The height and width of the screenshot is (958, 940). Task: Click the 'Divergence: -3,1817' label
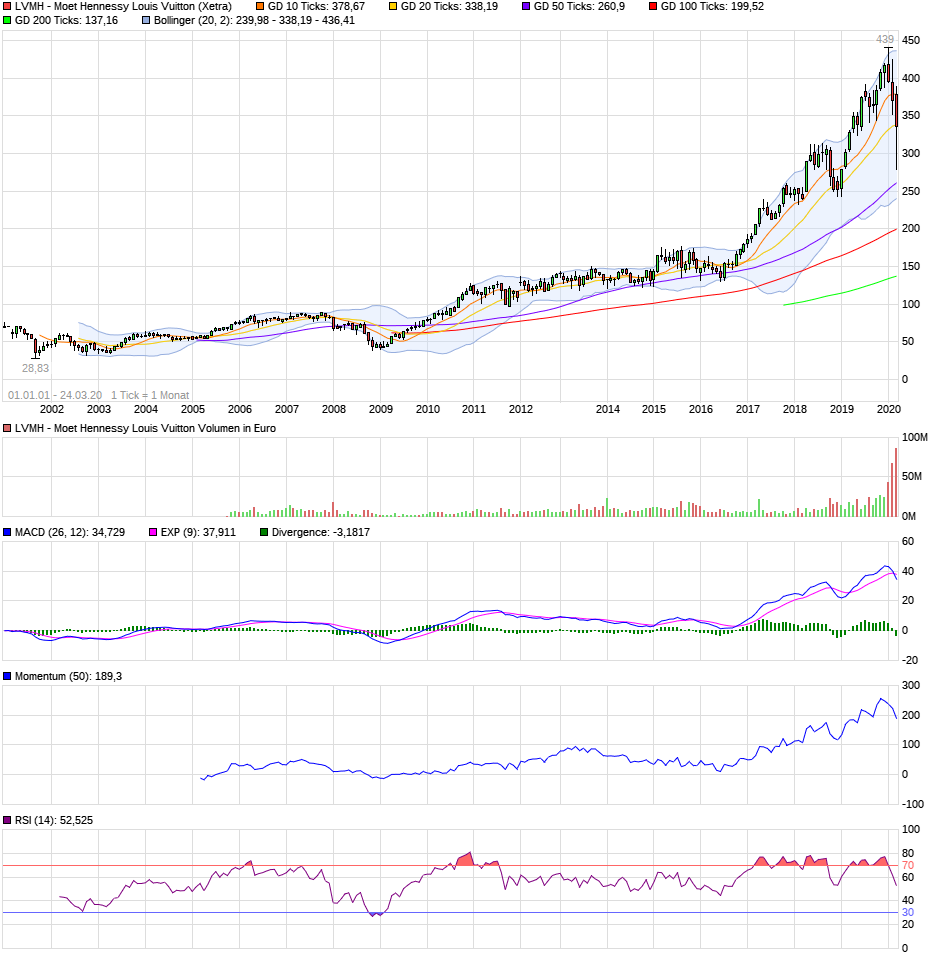321,533
